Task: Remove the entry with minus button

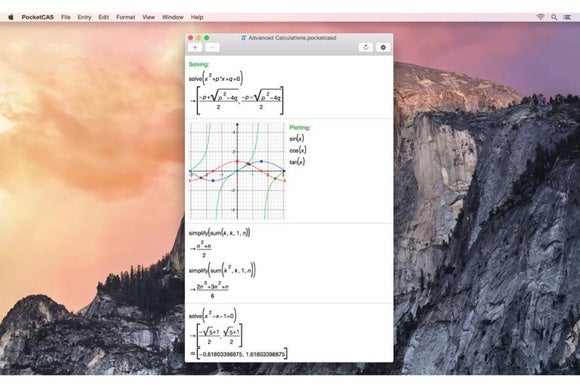Action: tap(212, 47)
